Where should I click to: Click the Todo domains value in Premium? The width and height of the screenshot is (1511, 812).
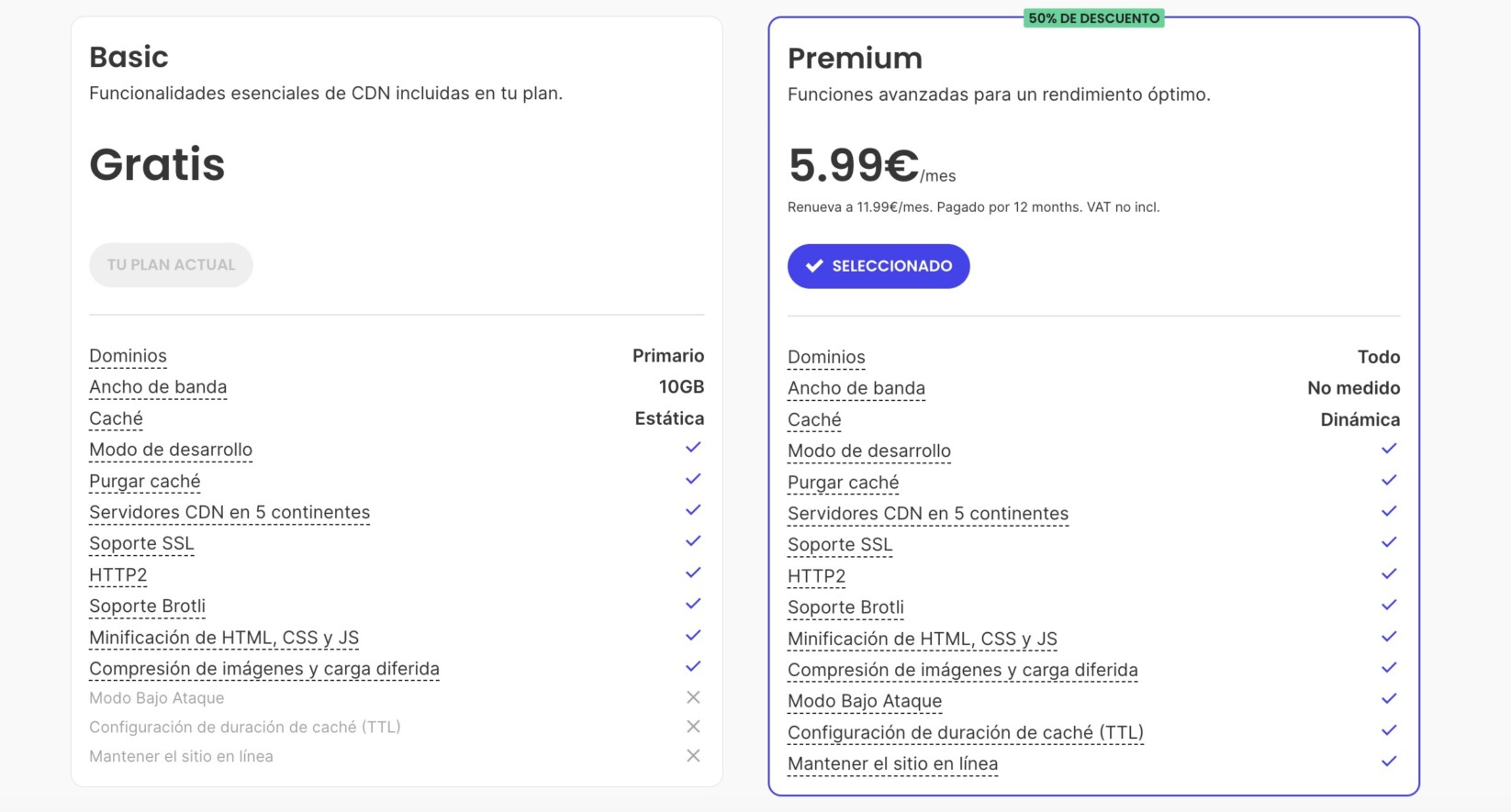tap(1379, 357)
